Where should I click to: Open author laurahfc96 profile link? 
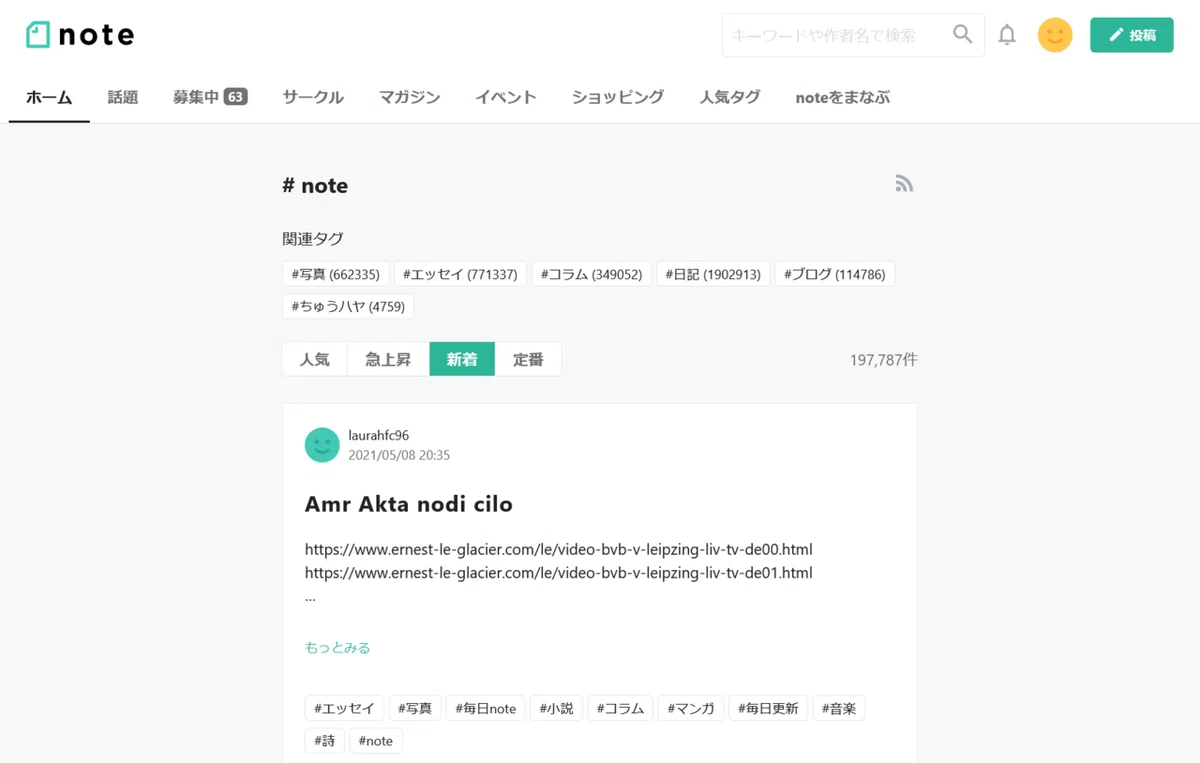(x=378, y=435)
